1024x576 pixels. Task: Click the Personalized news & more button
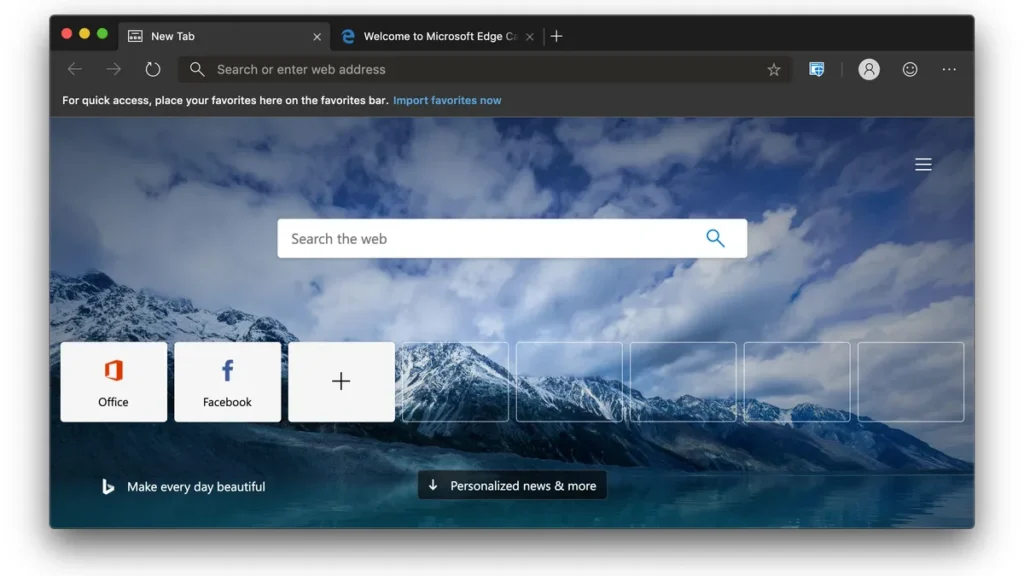point(512,485)
